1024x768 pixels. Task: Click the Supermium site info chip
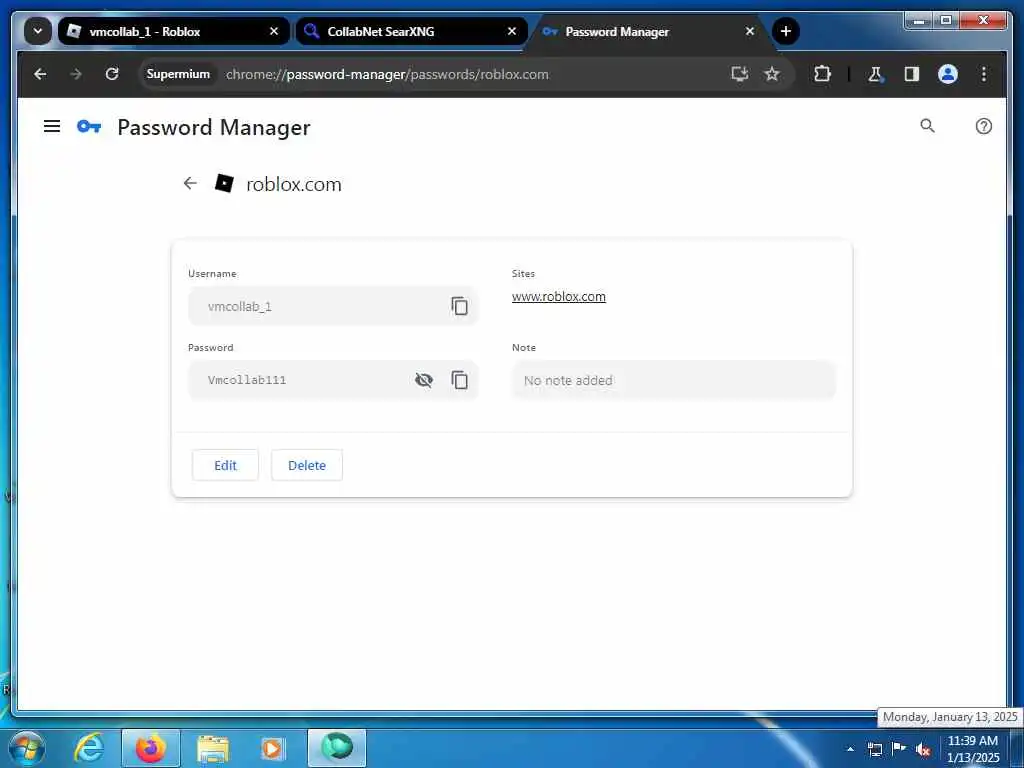click(178, 74)
